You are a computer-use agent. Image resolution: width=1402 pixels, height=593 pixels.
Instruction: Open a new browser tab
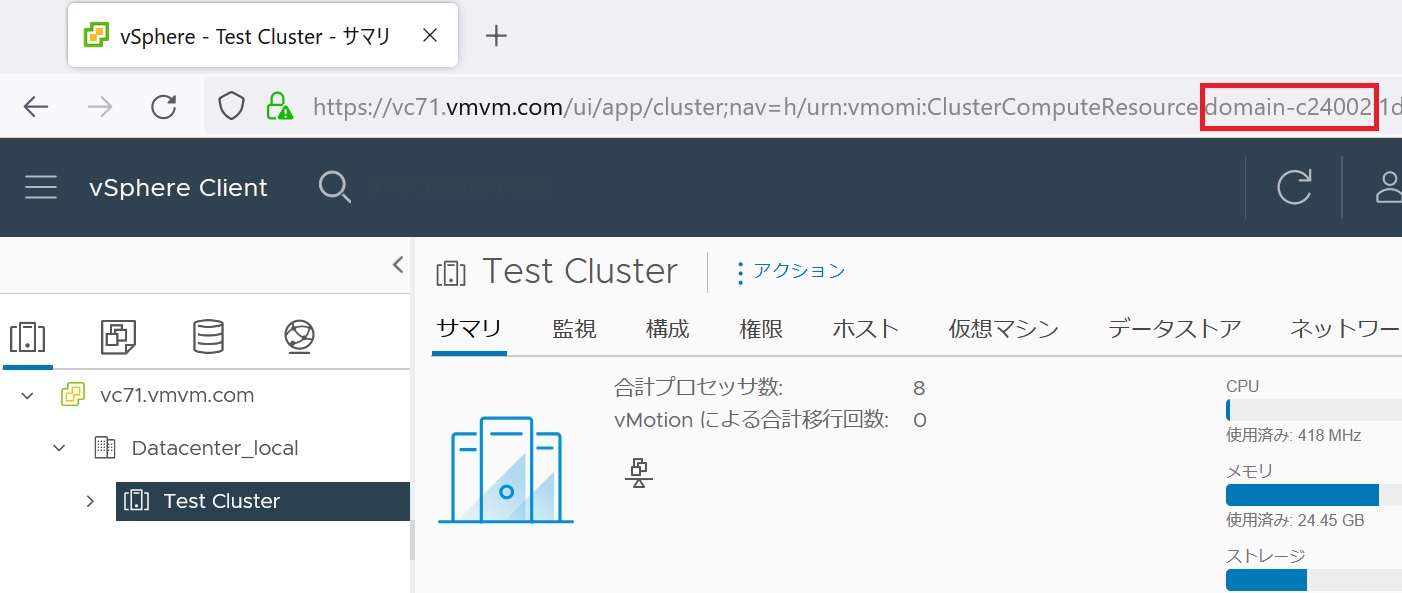(496, 36)
